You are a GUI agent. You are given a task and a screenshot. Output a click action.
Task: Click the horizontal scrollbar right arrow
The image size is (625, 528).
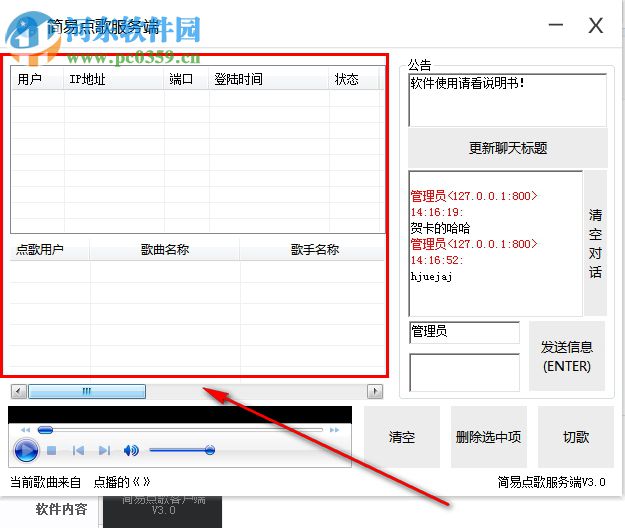coord(375,391)
